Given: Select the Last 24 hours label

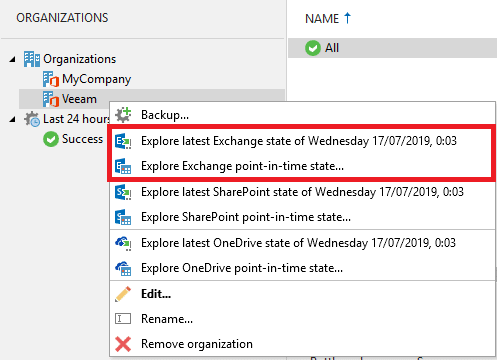Looking at the screenshot, I should [76, 119].
